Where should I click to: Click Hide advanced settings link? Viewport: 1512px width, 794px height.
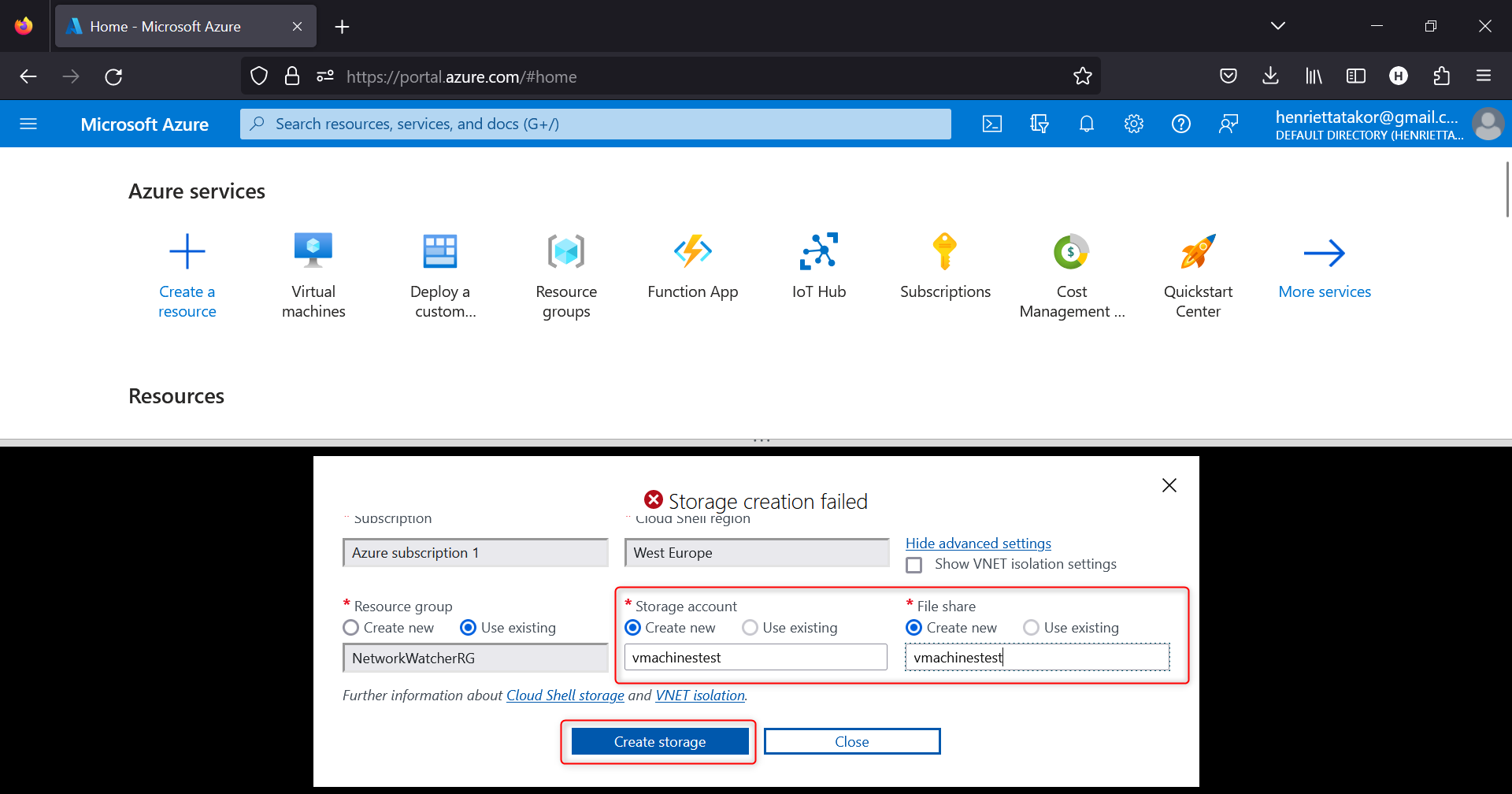978,544
